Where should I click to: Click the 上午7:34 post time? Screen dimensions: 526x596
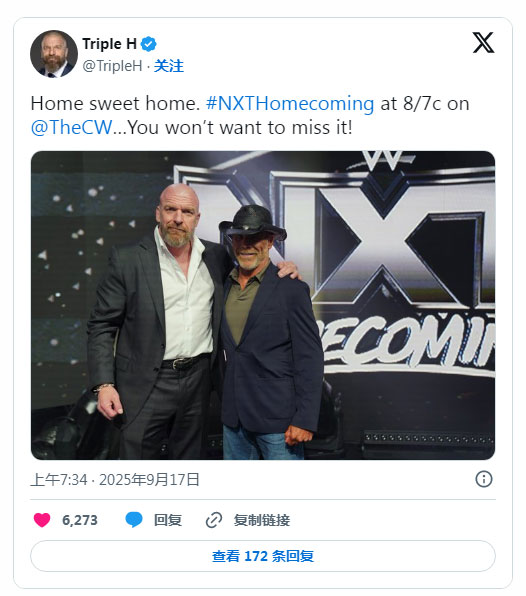(59, 480)
